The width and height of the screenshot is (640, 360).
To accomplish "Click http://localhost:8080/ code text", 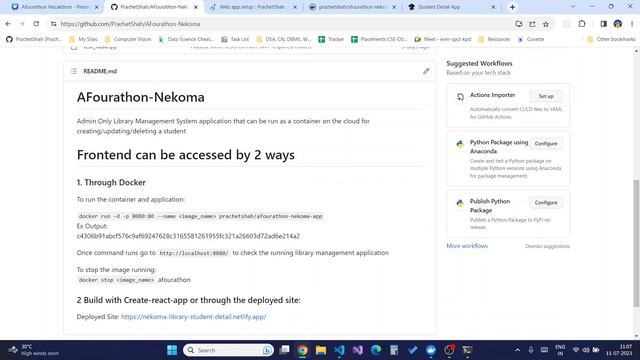I will (x=194, y=253).
